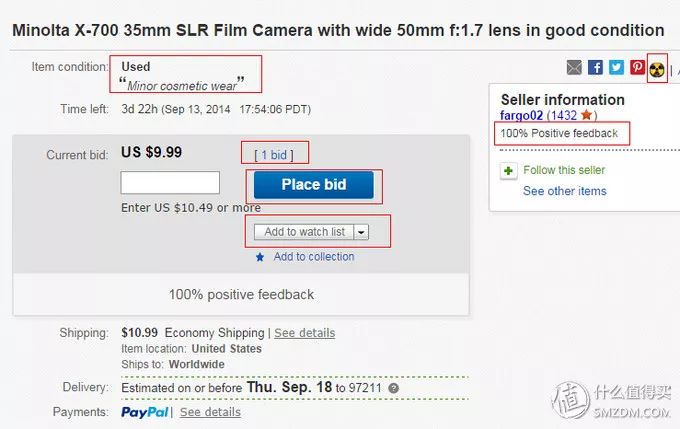Click the bid amount input field
The image size is (680, 429).
pos(170,183)
